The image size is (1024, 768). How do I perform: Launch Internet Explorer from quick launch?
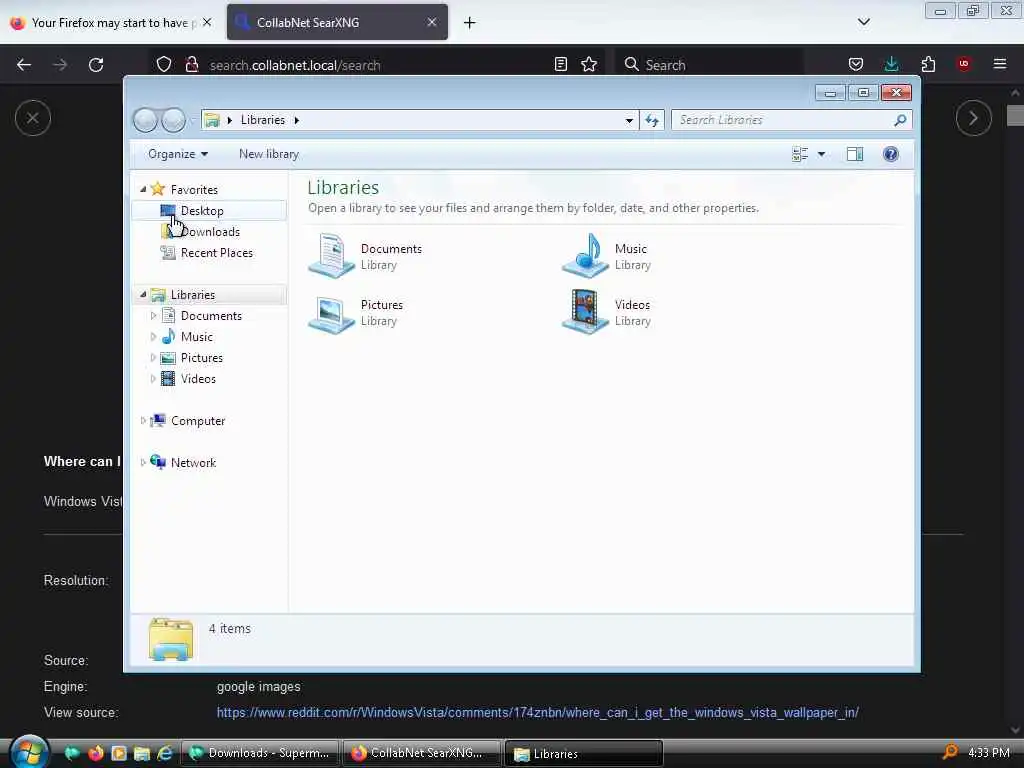click(x=165, y=753)
